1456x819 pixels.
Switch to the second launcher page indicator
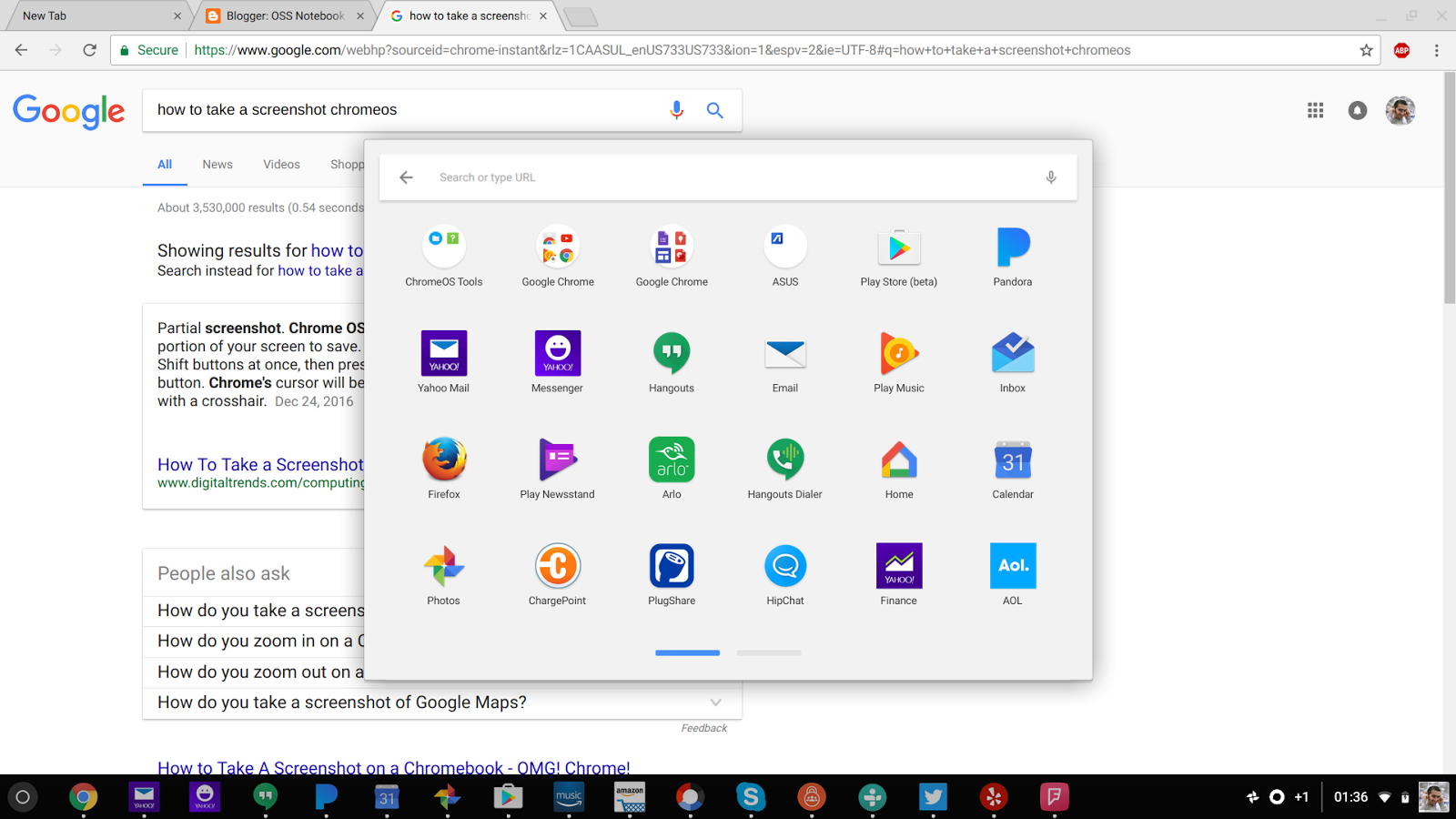[769, 652]
